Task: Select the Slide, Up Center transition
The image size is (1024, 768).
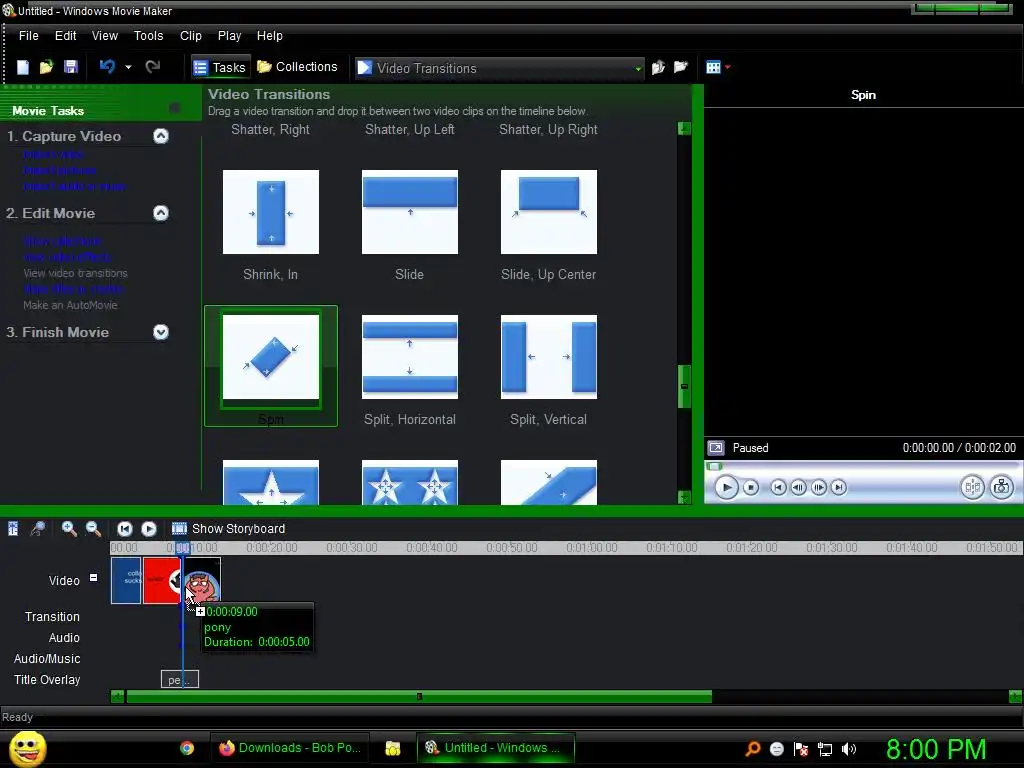Action: pyautogui.click(x=549, y=212)
